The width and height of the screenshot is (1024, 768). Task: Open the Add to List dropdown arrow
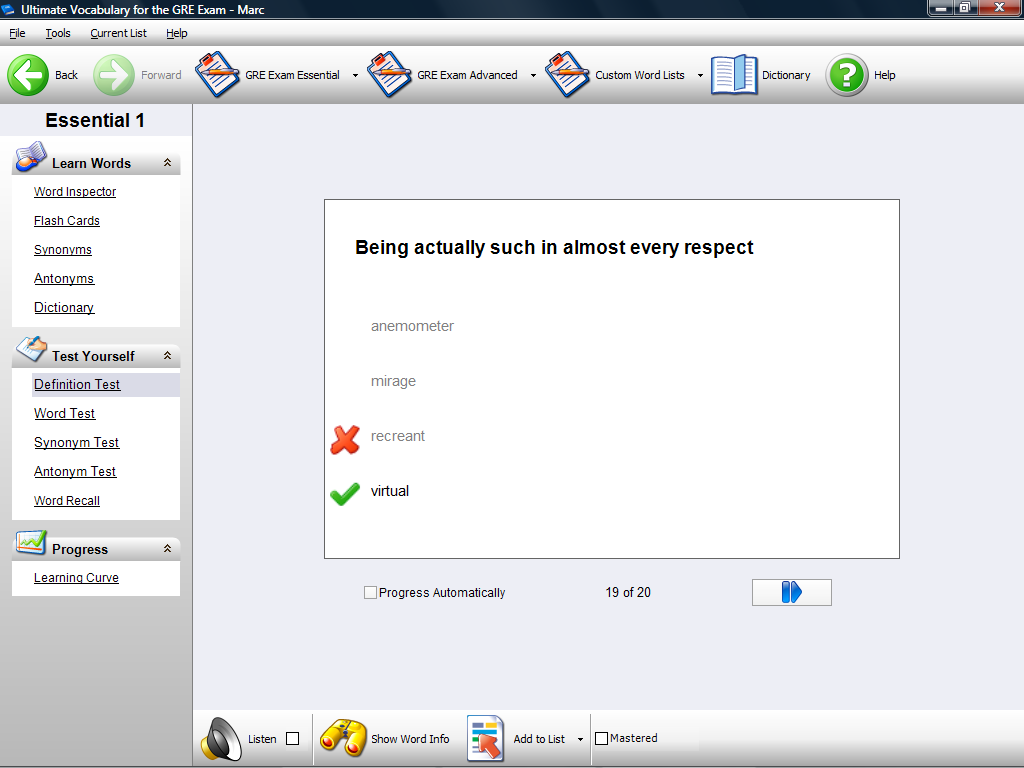[580, 739]
